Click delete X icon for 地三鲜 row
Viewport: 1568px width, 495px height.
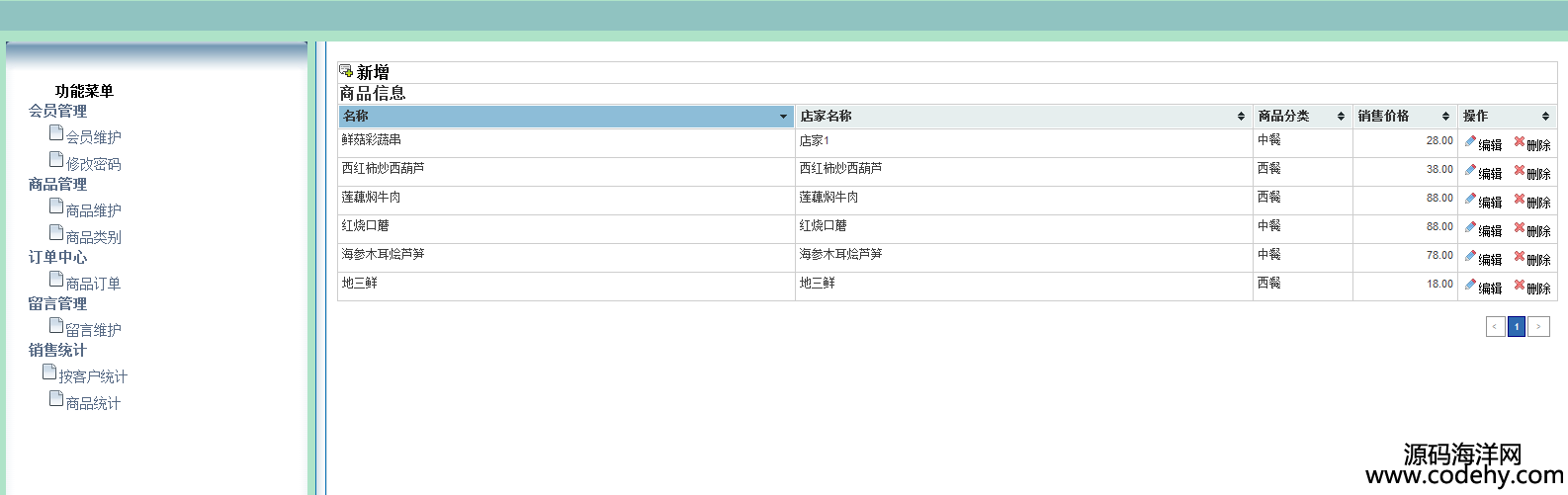pos(1520,286)
